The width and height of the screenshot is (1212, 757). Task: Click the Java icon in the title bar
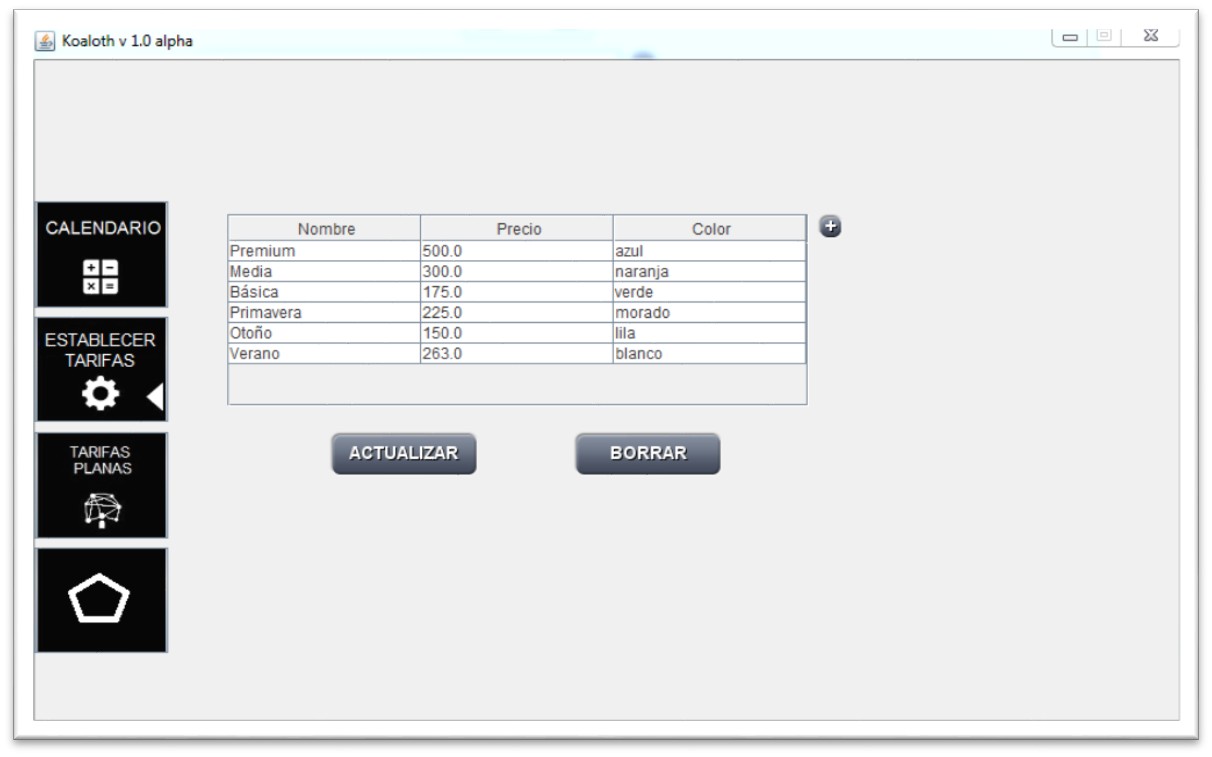45,41
